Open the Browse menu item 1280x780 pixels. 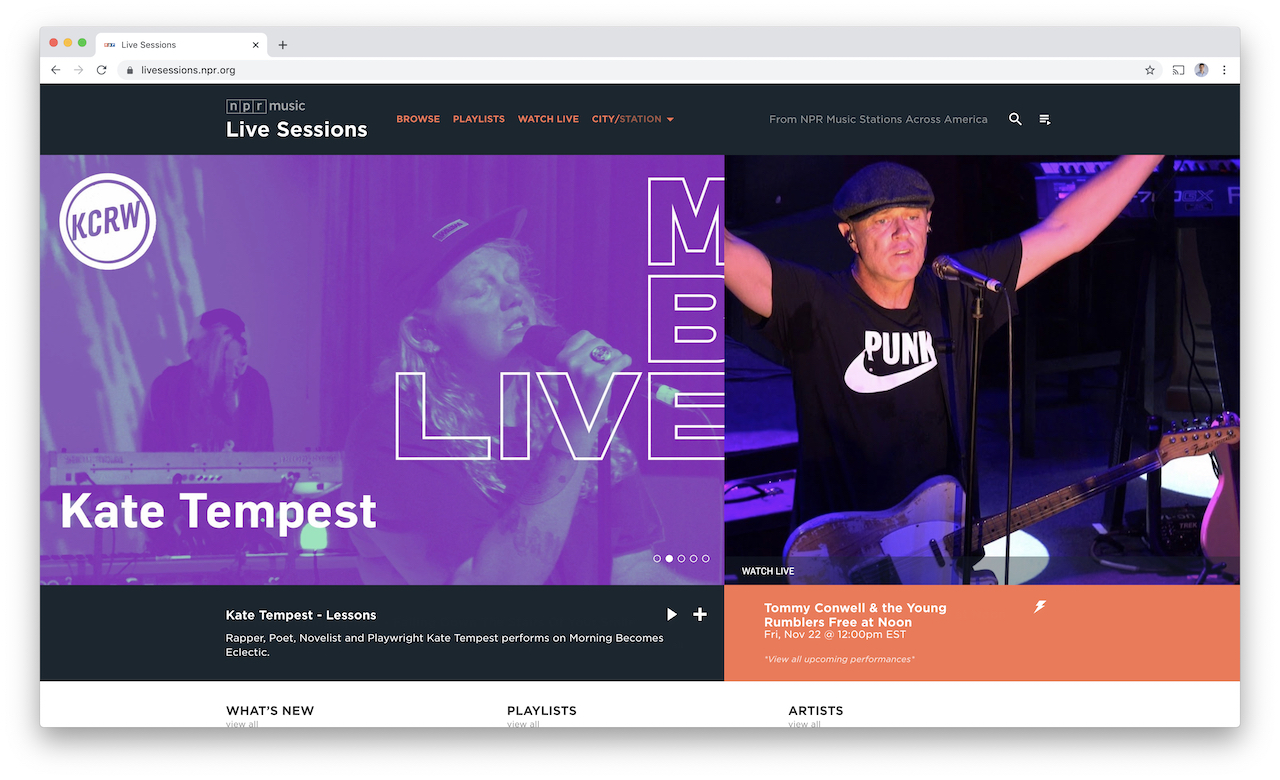[418, 119]
